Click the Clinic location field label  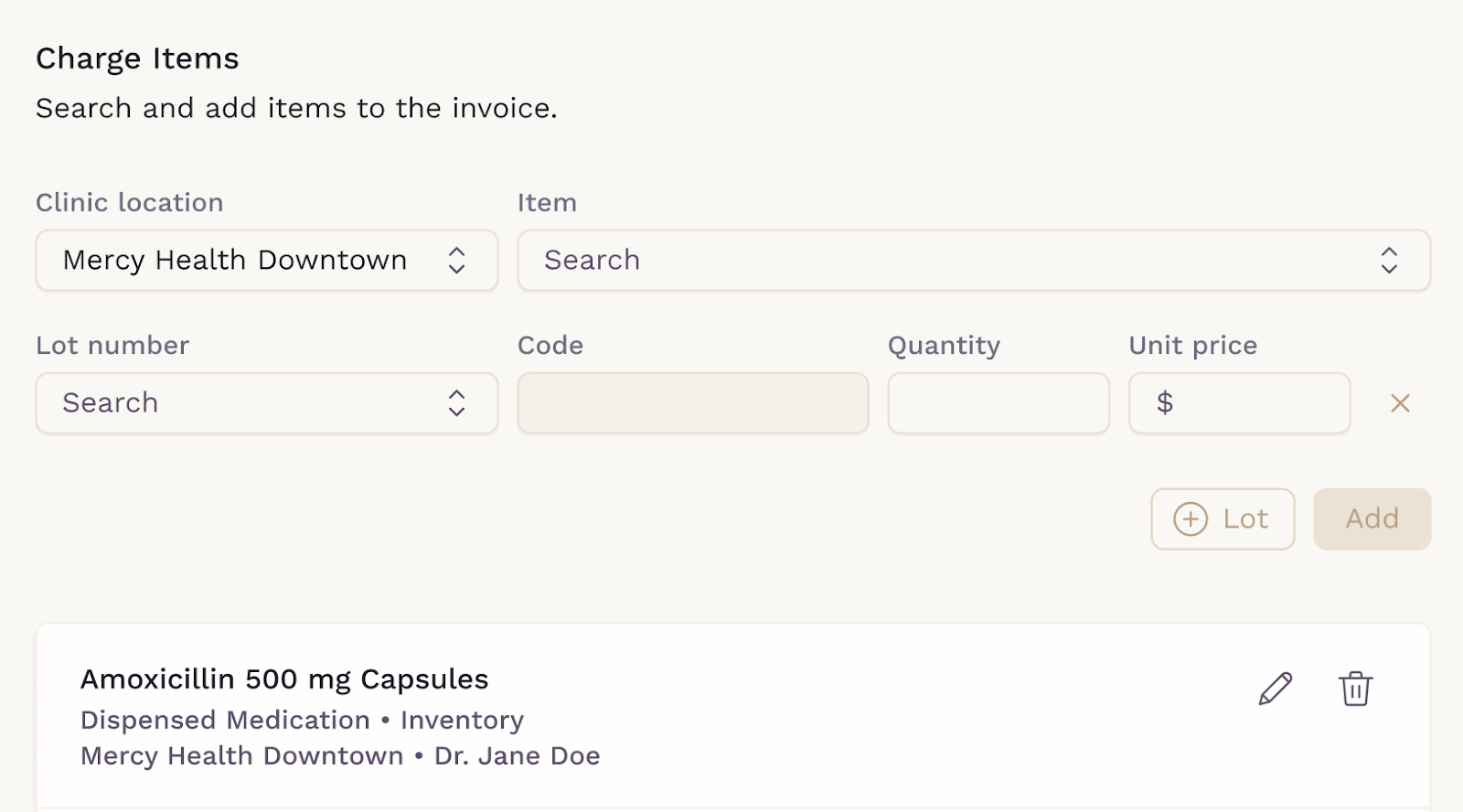point(130,202)
